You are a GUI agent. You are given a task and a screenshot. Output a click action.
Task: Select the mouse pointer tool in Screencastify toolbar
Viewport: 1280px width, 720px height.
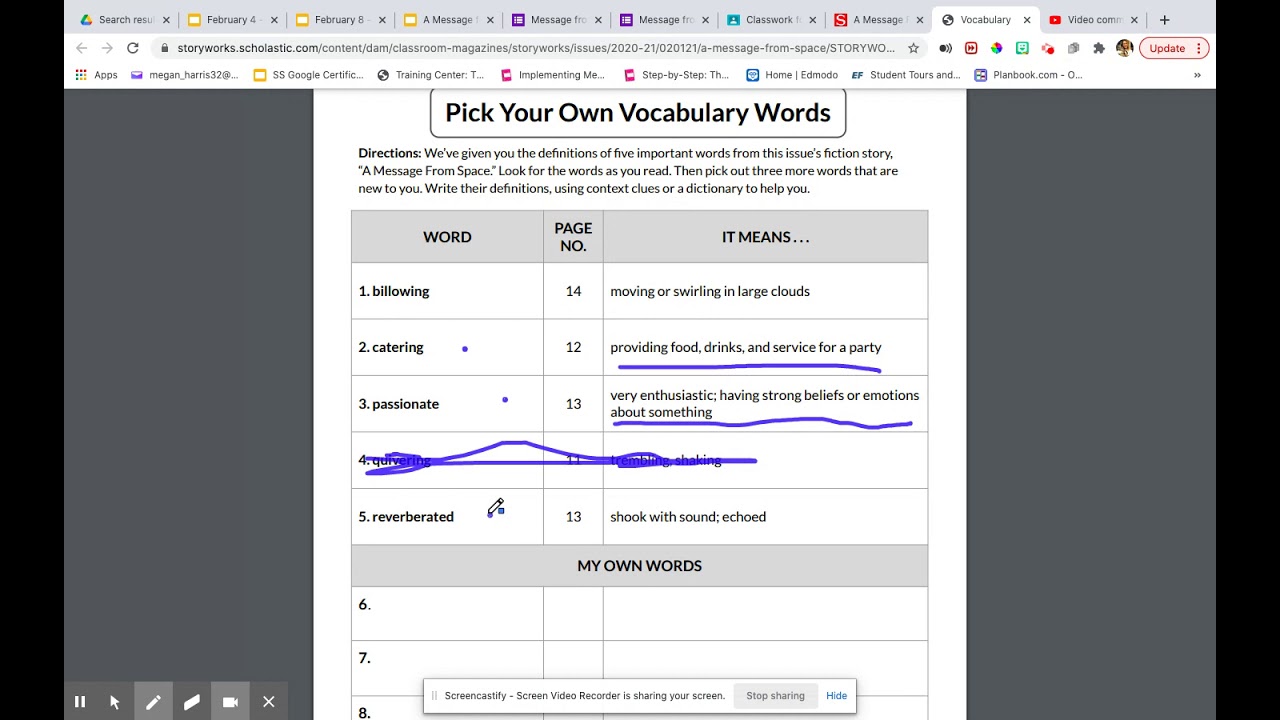pos(115,702)
